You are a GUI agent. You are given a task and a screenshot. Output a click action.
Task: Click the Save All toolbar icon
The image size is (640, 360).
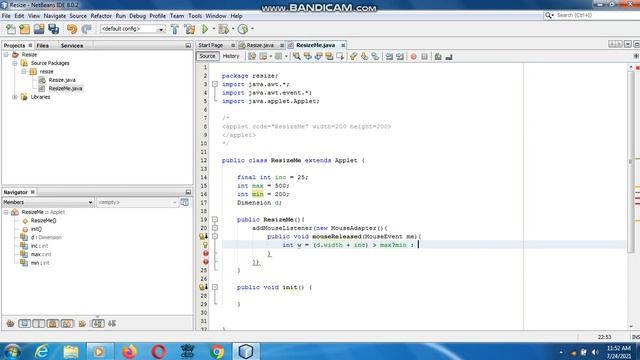click(53, 29)
